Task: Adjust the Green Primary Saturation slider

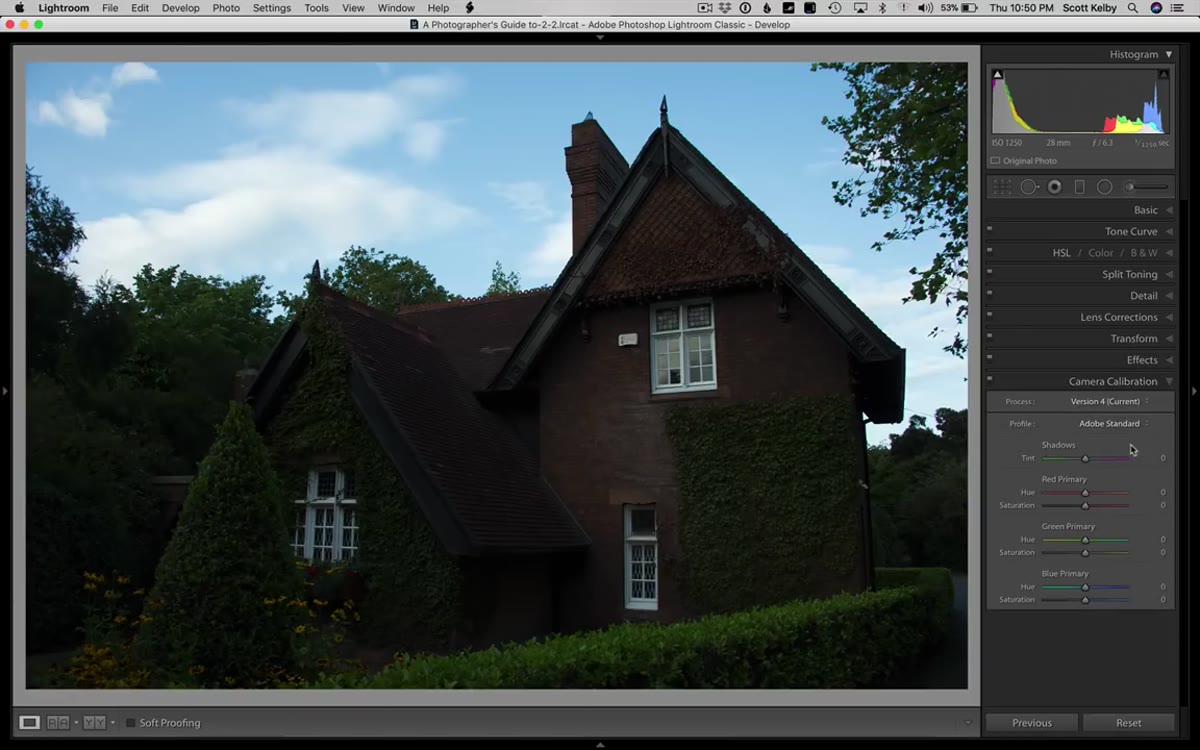Action: click(x=1085, y=553)
